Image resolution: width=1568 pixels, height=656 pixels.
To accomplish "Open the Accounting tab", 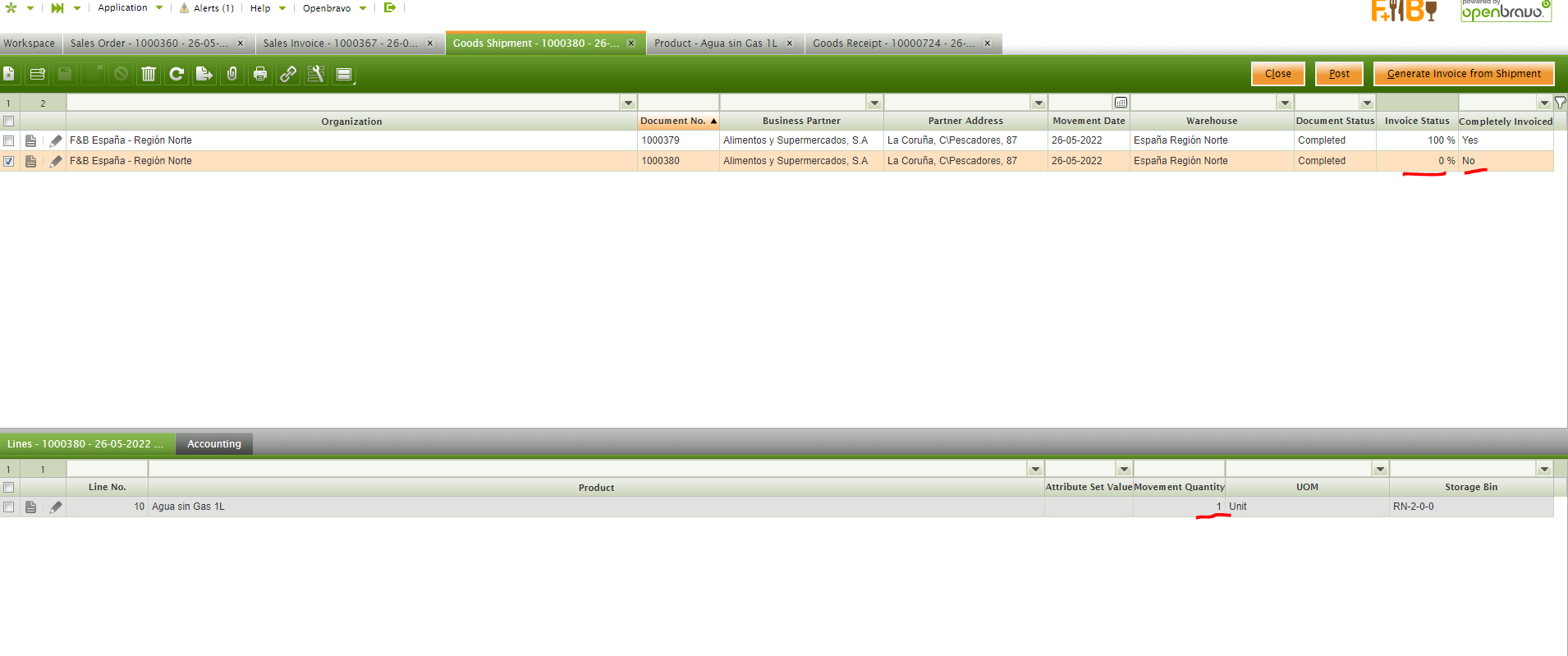I will [x=214, y=444].
